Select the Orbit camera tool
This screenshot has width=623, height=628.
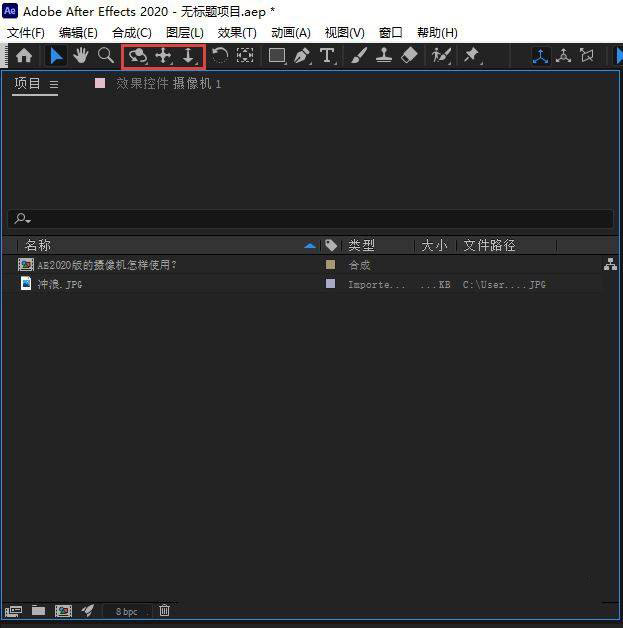(138, 56)
